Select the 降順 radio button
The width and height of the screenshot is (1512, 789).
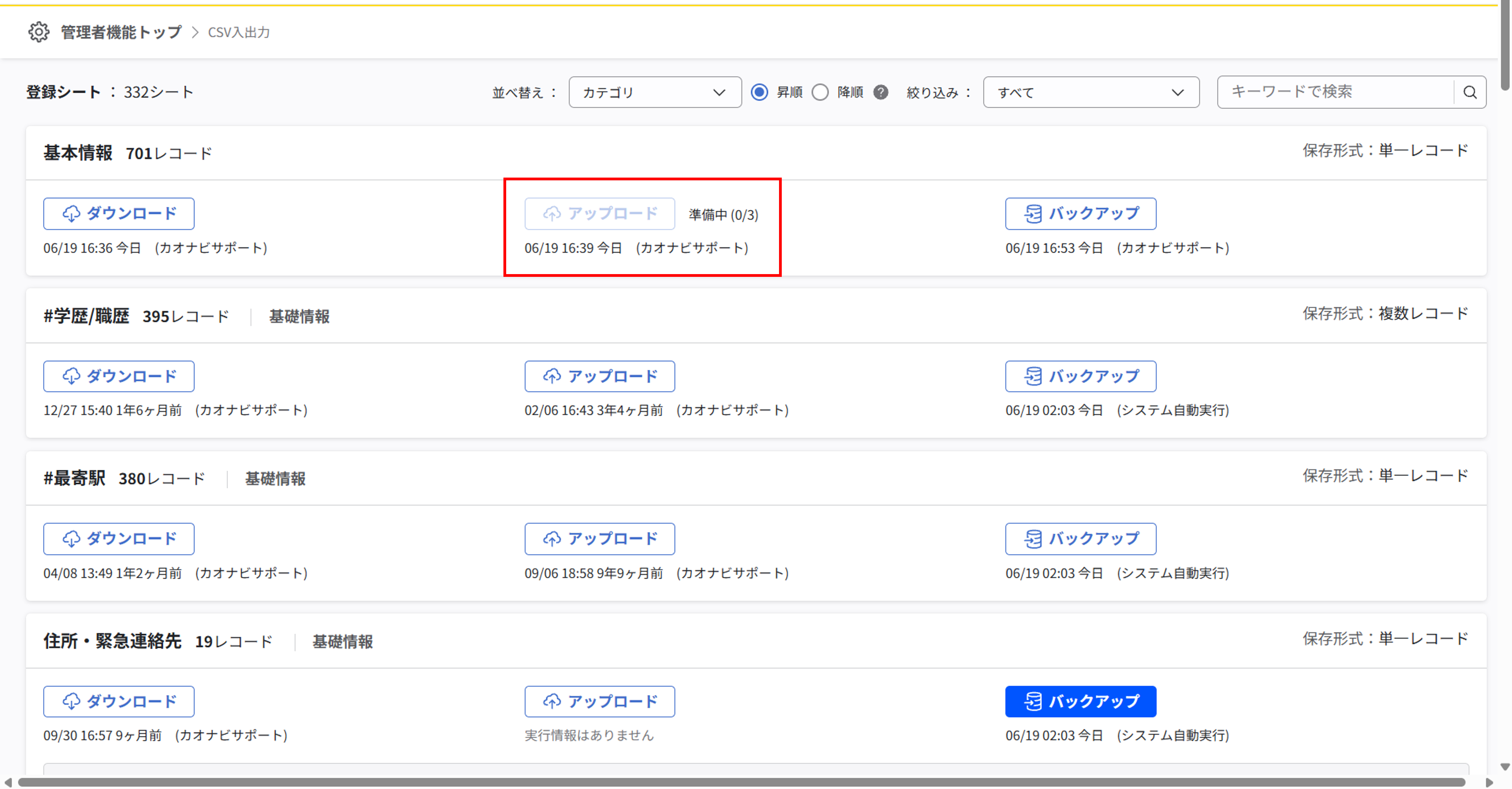tap(820, 92)
